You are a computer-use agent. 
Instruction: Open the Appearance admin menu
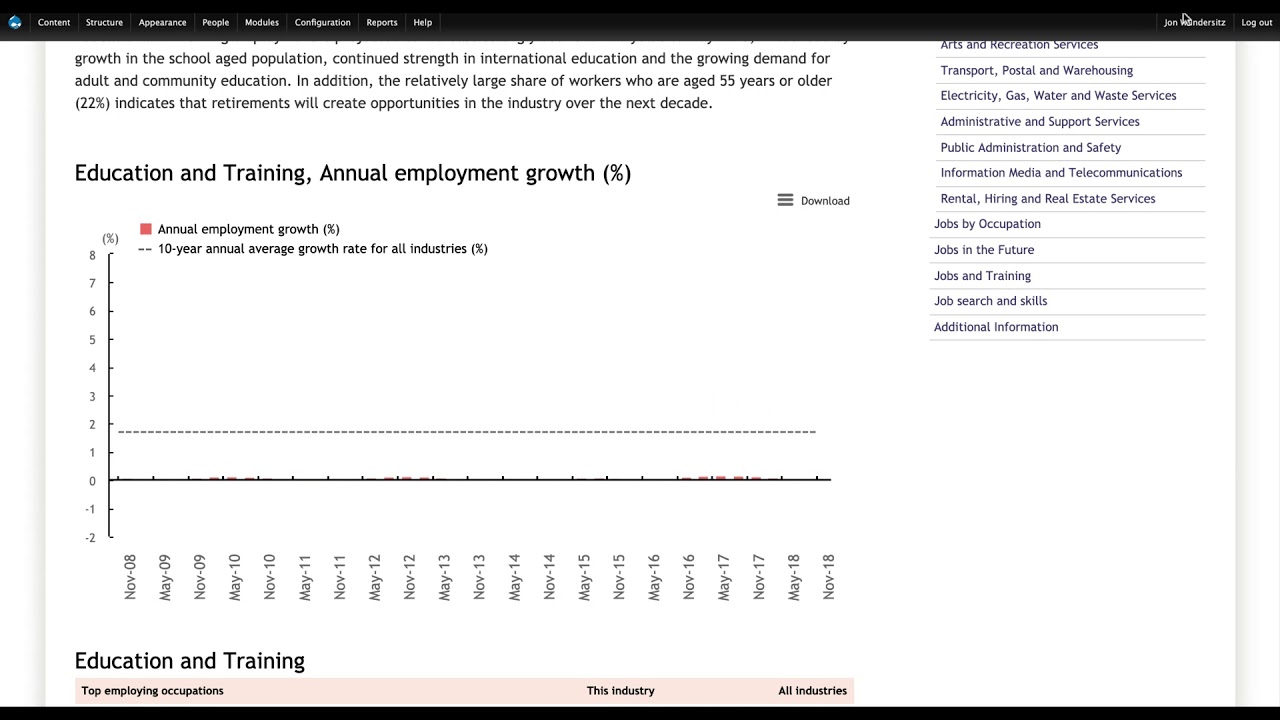click(162, 22)
